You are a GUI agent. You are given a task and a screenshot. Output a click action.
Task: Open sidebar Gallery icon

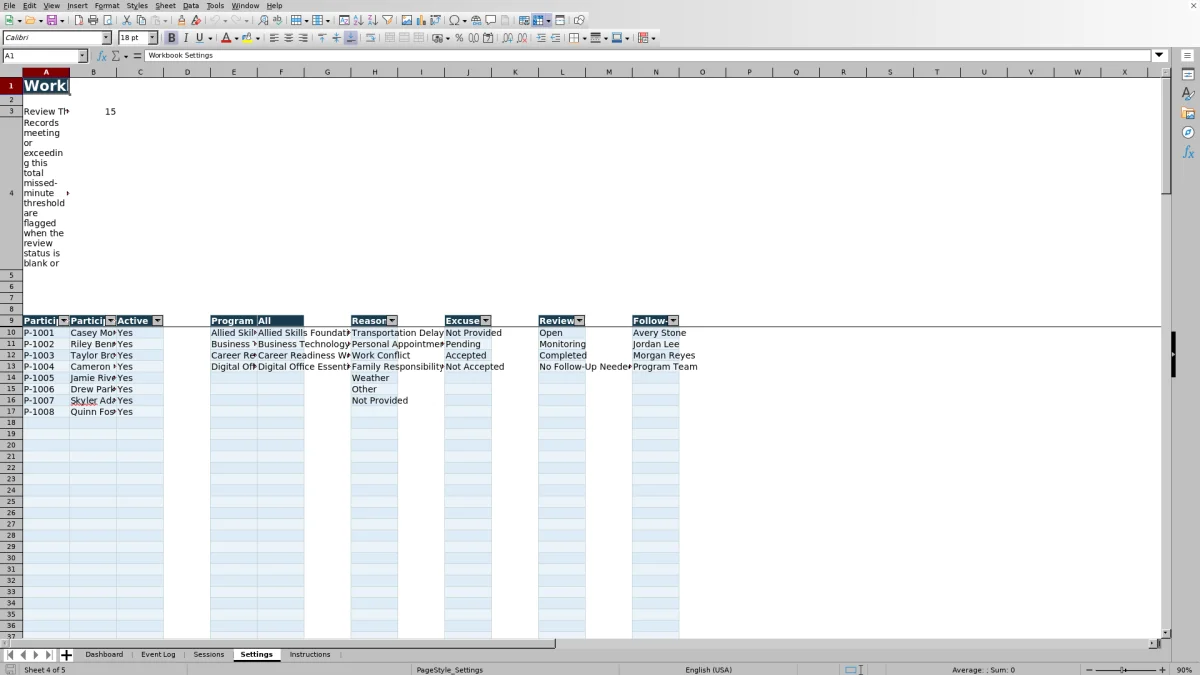point(1188,113)
